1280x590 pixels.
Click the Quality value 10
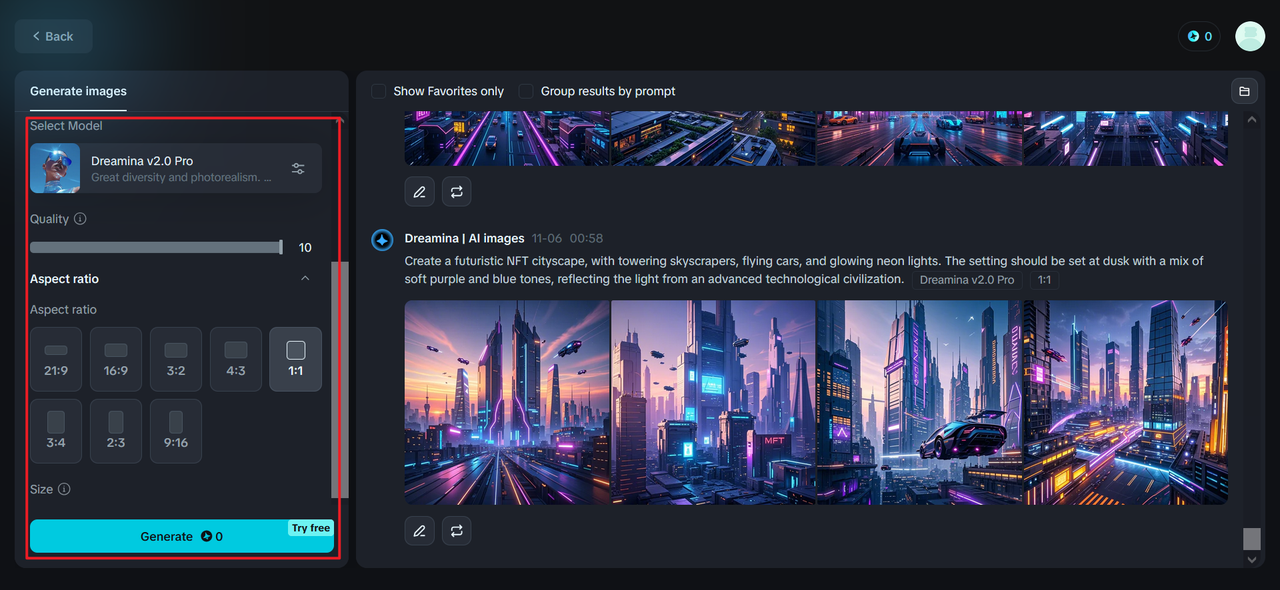(305, 248)
